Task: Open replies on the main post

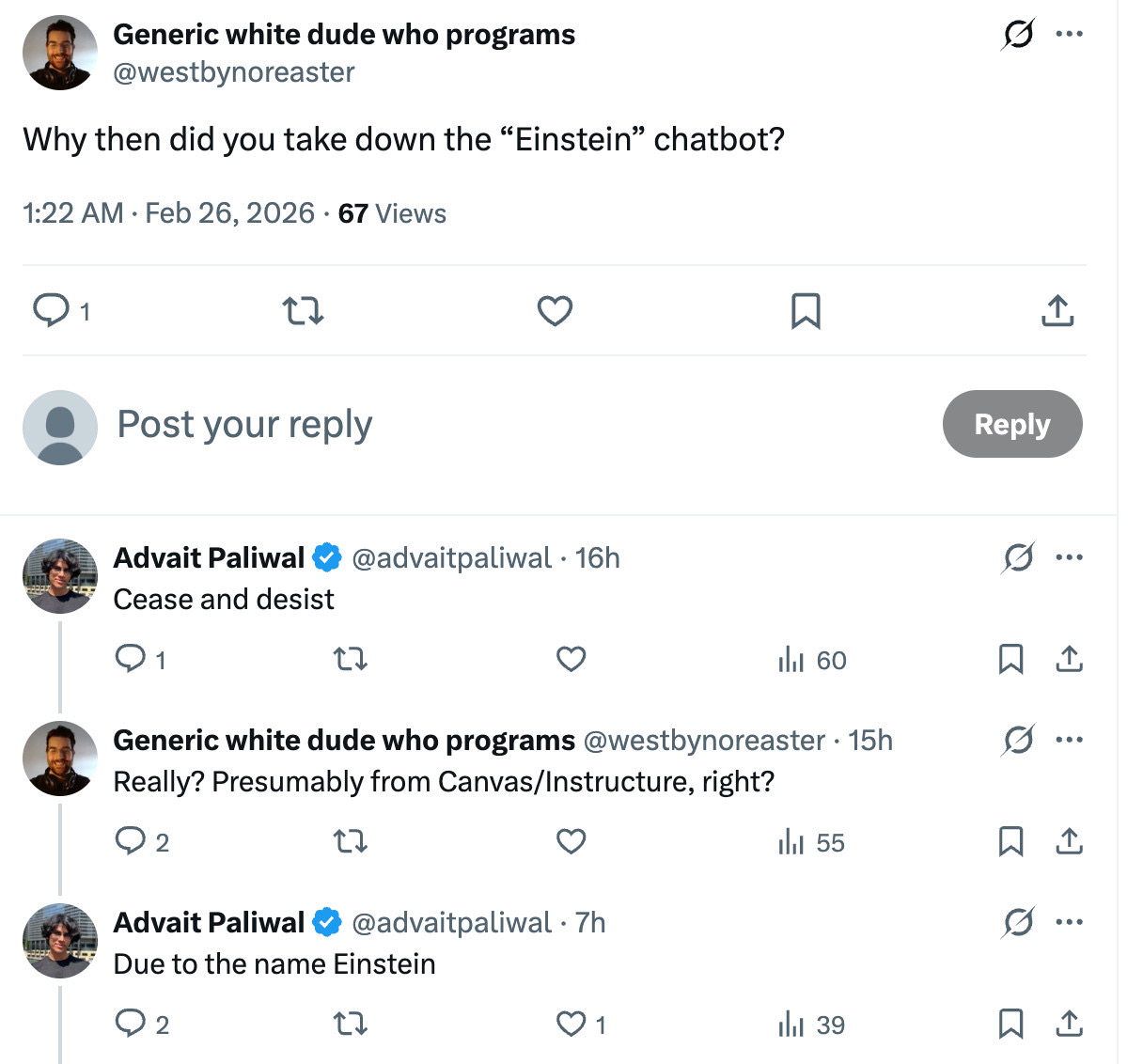Action: click(x=51, y=310)
